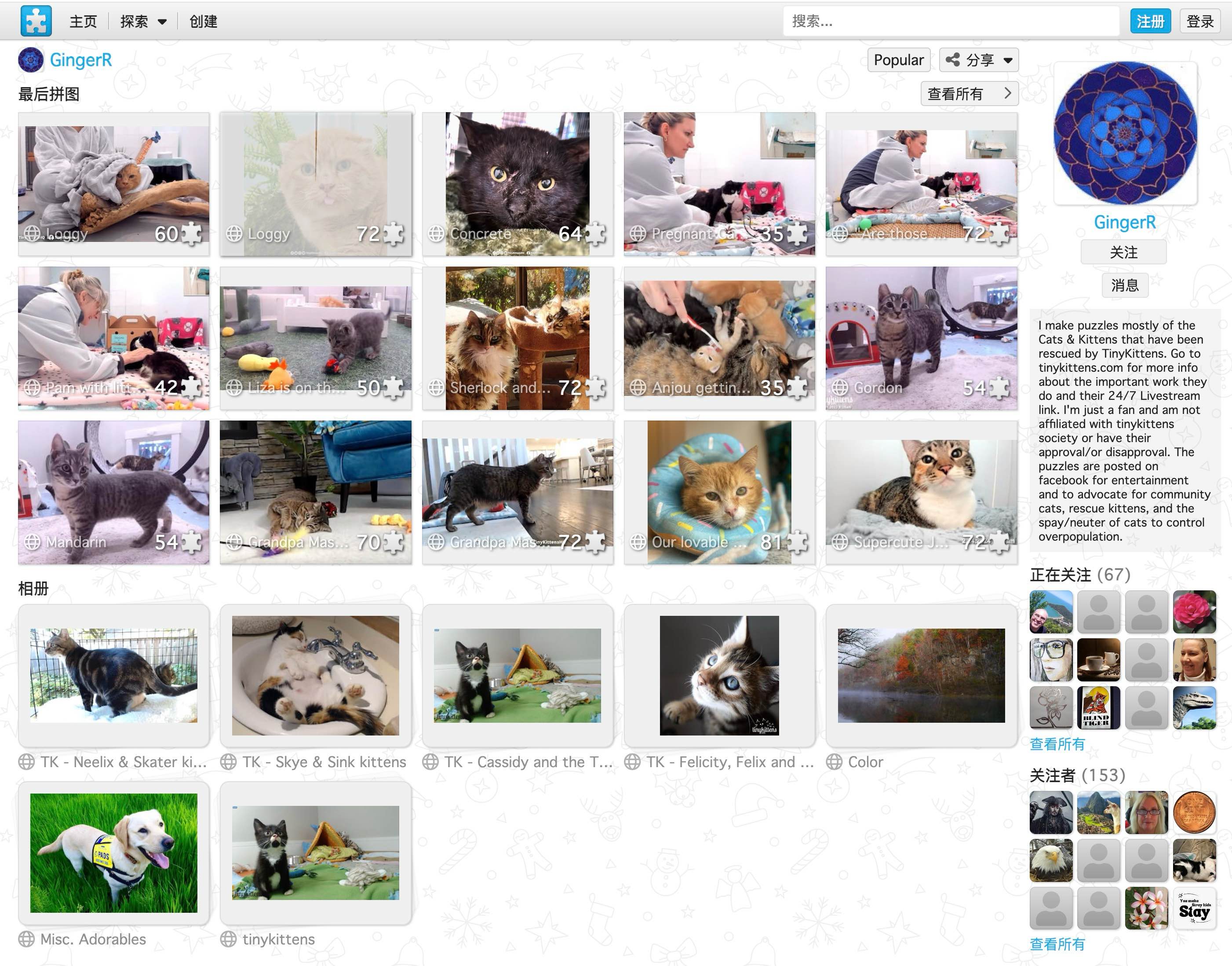Open the glasses portrait avatar in following
Viewport: 1232px width, 966px height.
pos(1051,659)
